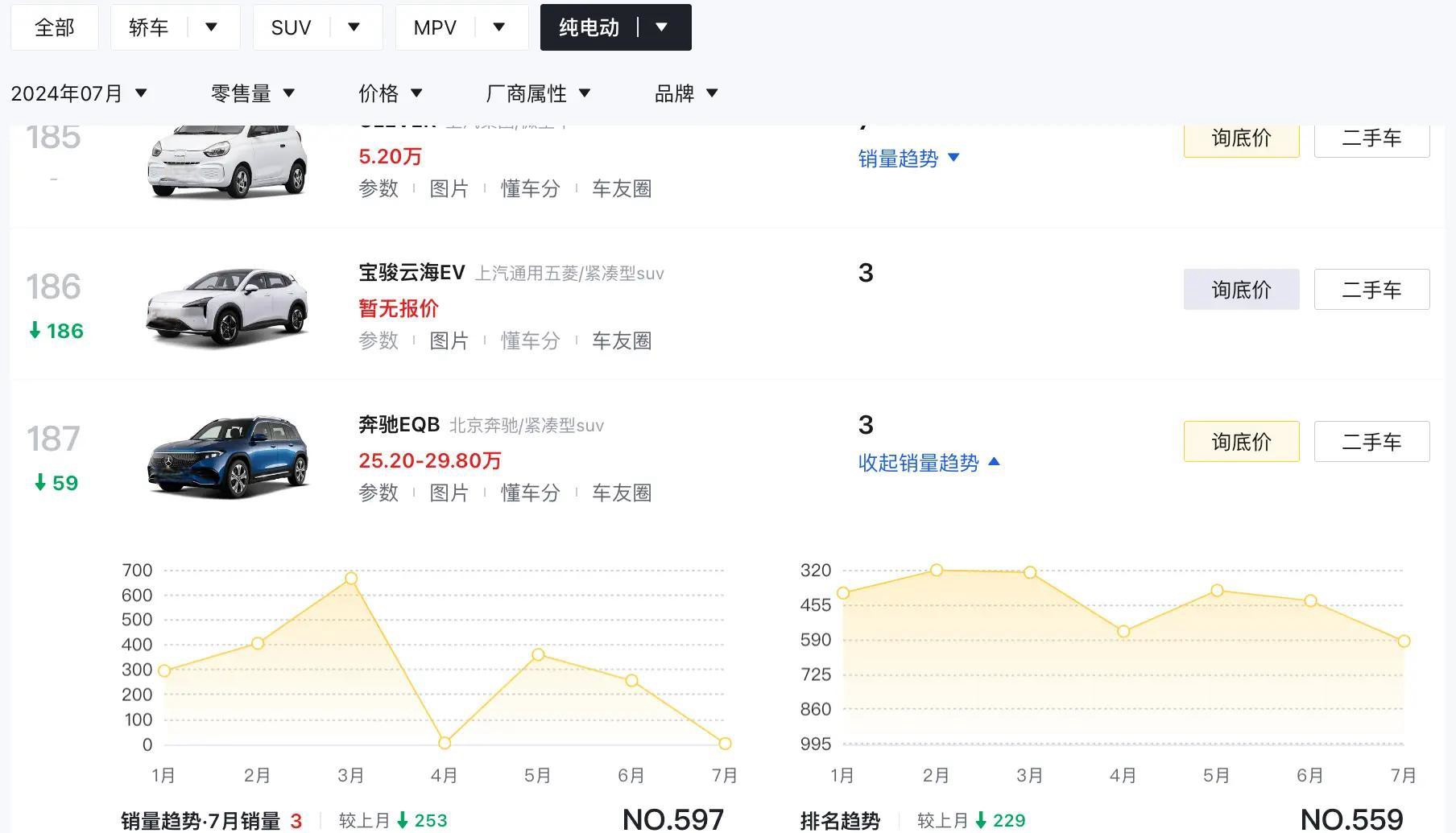Collapse 收起销量趋势 for 奔驰EQB
This screenshot has height=833, width=1456.
(x=929, y=463)
